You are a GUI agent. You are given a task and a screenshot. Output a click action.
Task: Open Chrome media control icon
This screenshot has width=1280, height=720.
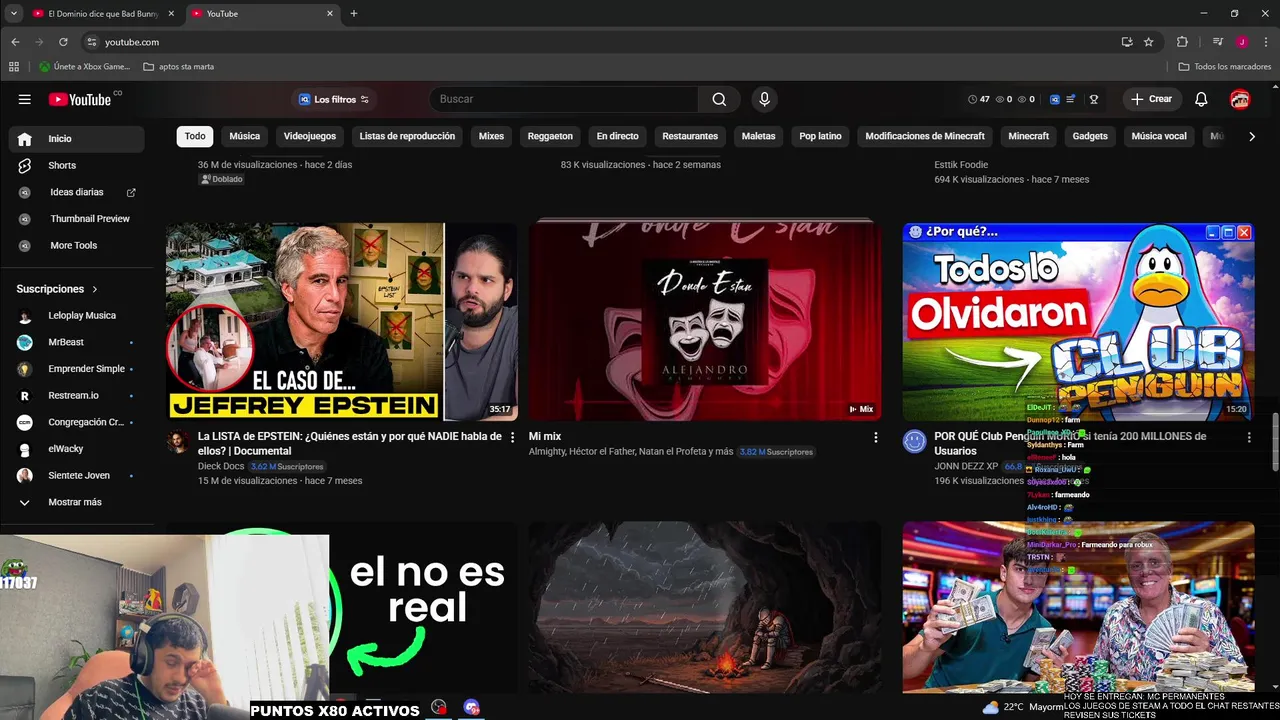pos(1217,42)
